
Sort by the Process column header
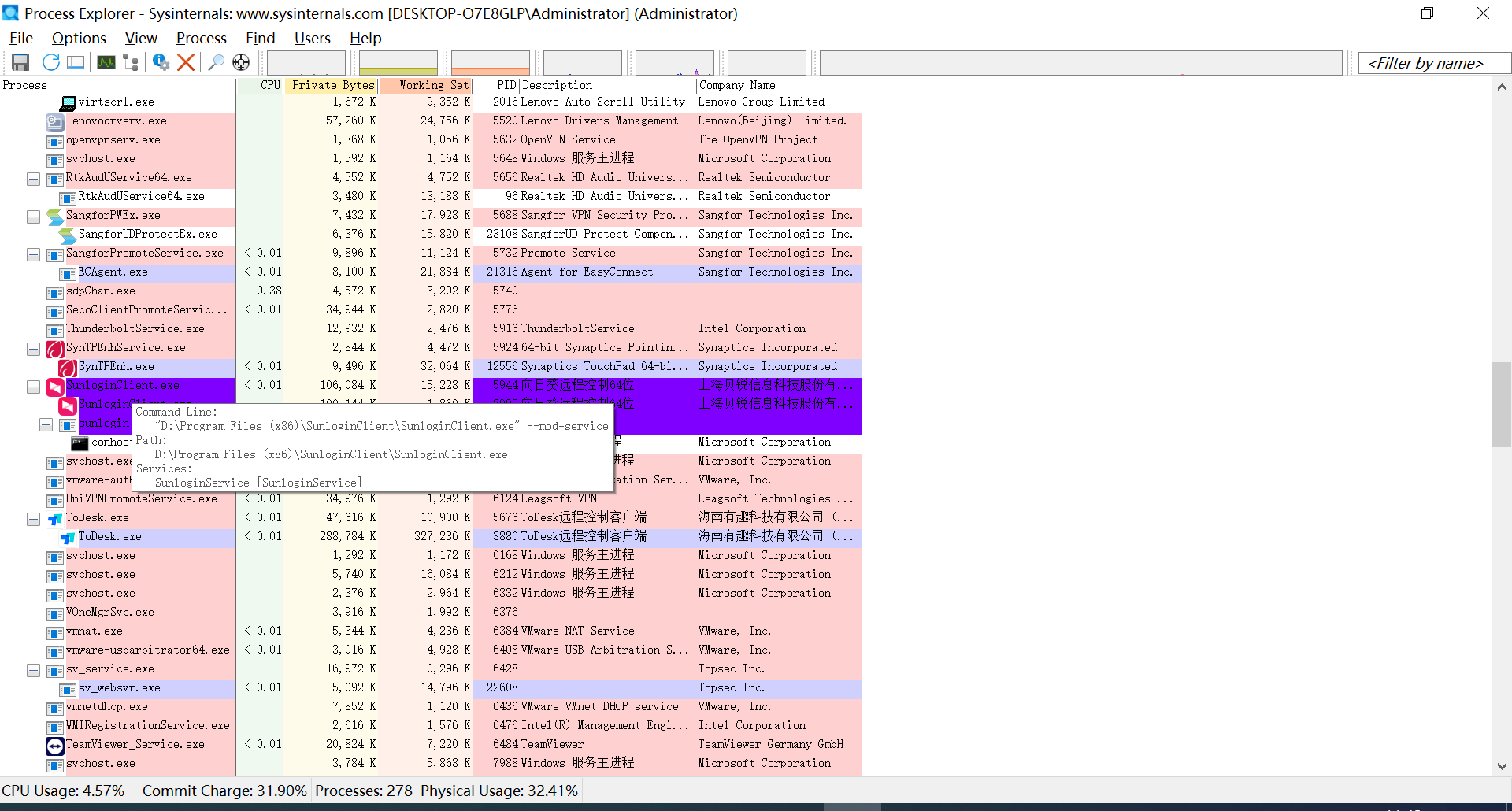coord(118,85)
